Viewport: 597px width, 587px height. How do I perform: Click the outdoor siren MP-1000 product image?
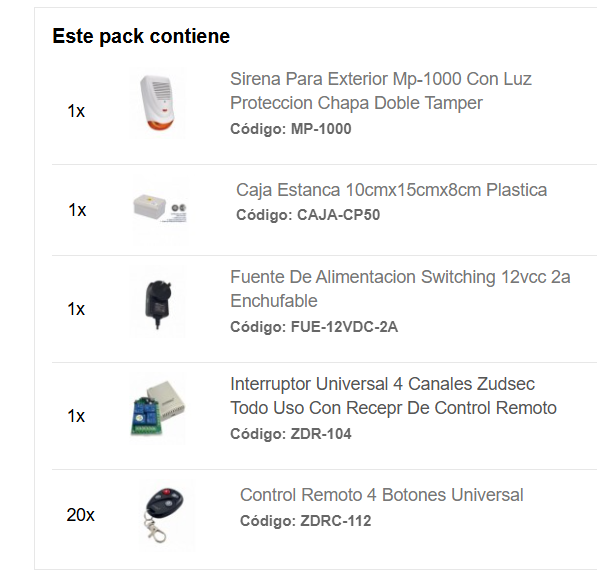point(157,103)
